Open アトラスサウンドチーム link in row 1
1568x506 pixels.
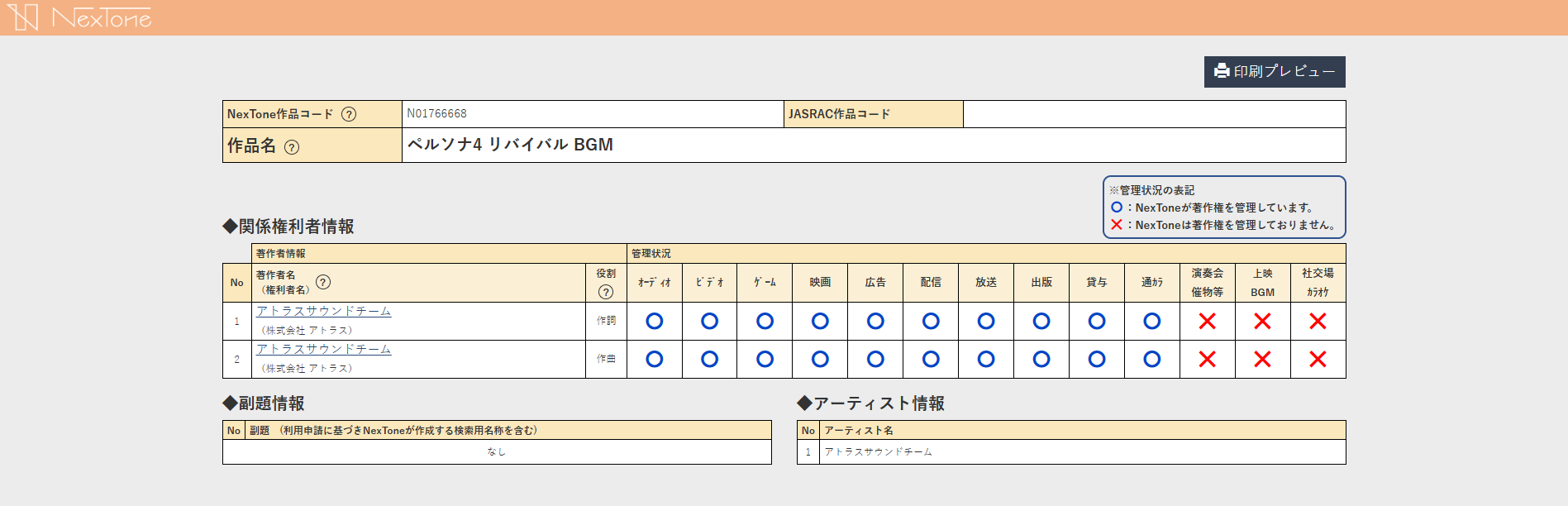point(323,311)
